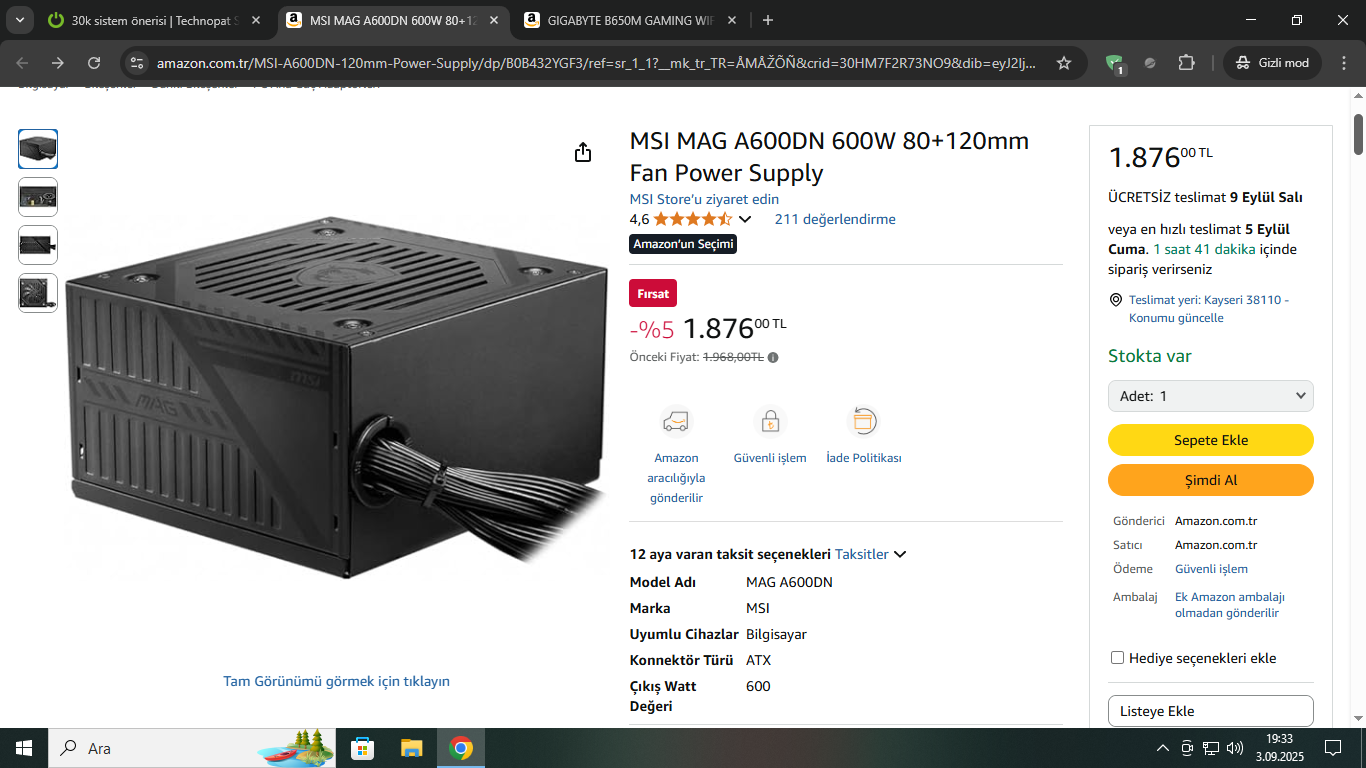Select the first product thumbnail

(x=38, y=149)
